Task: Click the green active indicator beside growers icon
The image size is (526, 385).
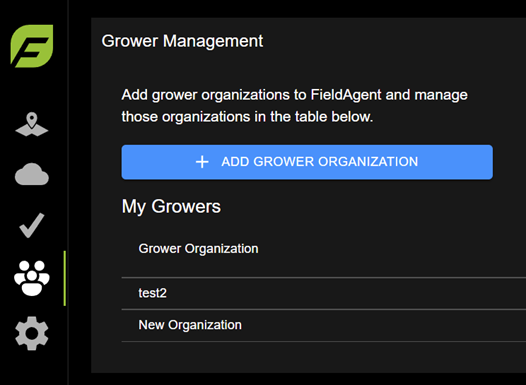Action: point(65,278)
